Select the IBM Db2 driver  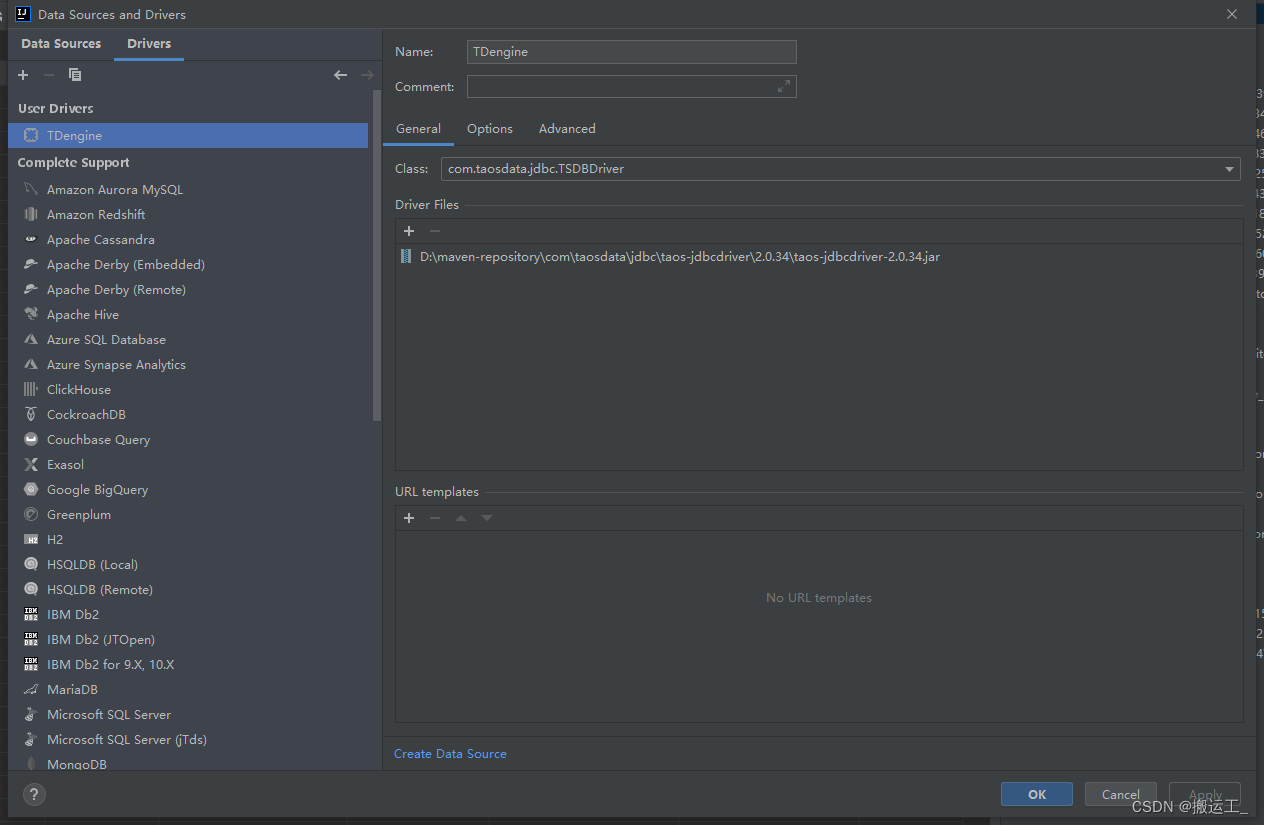point(188,614)
